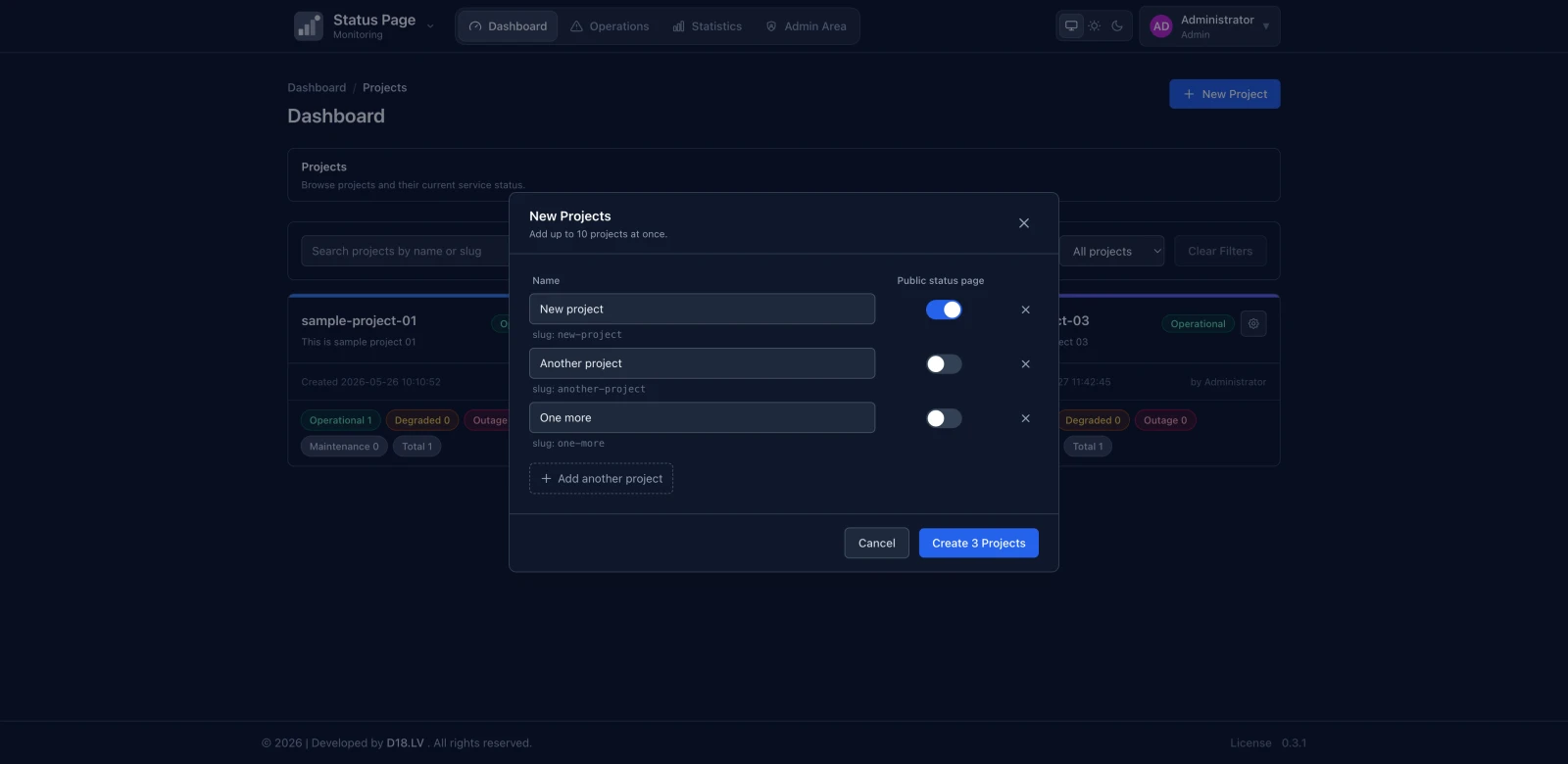The width and height of the screenshot is (1568, 764).
Task: Switch to light theme sun icon
Action: [1095, 26]
